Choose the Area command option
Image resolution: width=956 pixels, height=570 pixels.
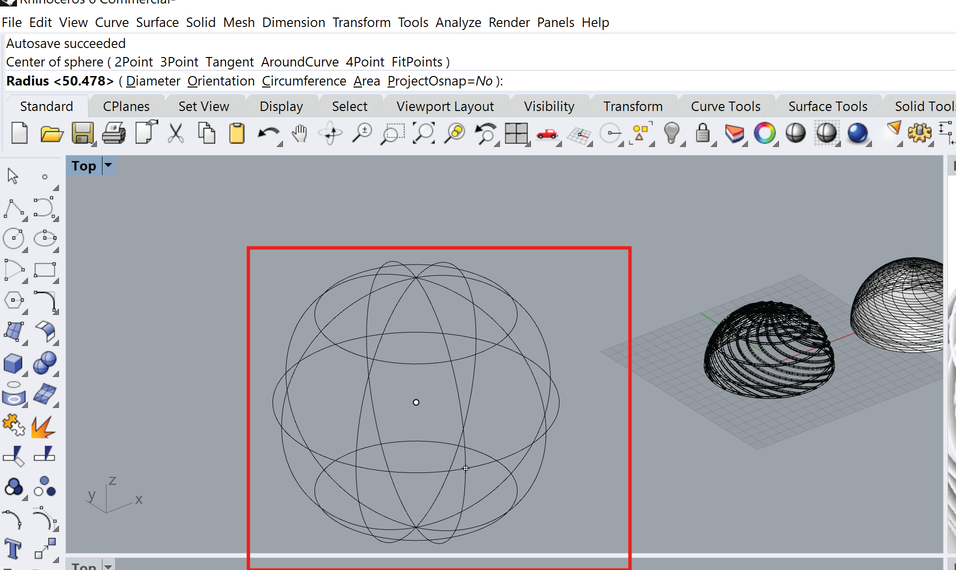(366, 81)
